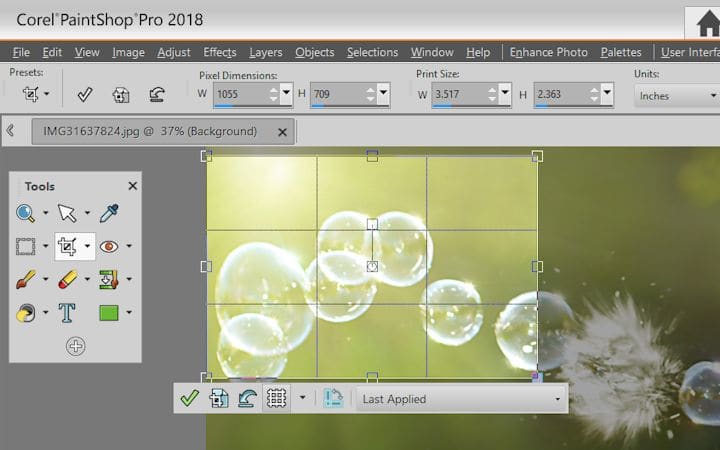
Task: Click Crop as New Image icon in options bar
Action: click(x=121, y=95)
